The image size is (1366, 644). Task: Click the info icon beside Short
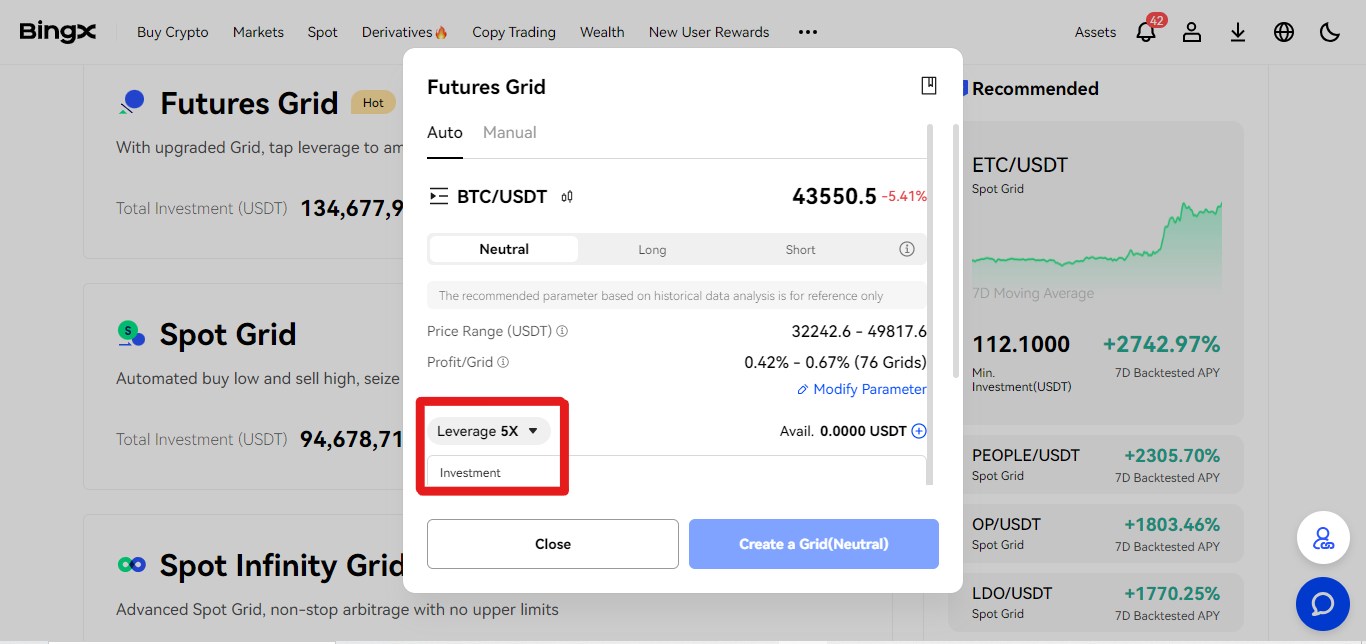(907, 249)
